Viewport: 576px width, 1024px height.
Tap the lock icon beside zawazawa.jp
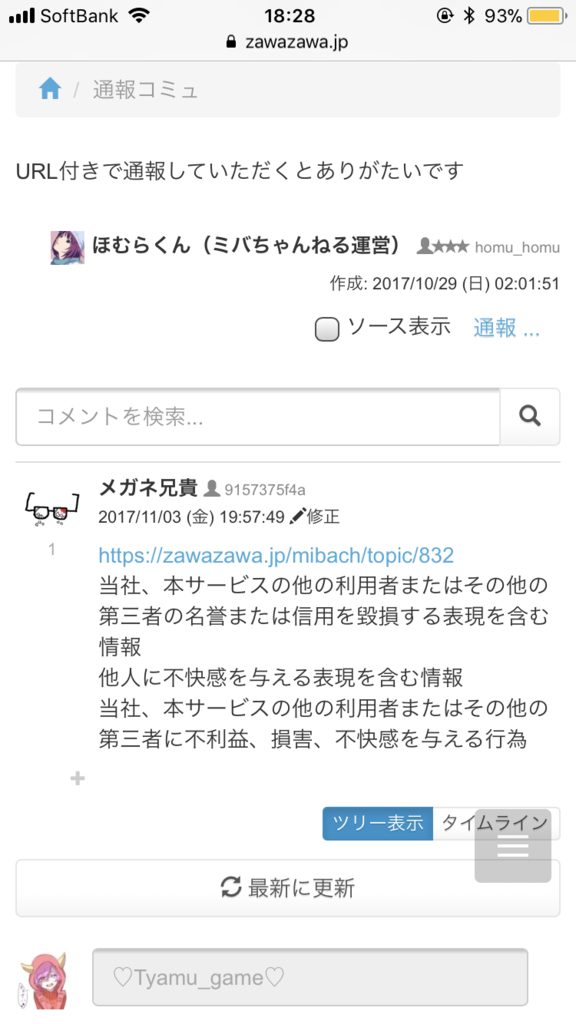231,42
